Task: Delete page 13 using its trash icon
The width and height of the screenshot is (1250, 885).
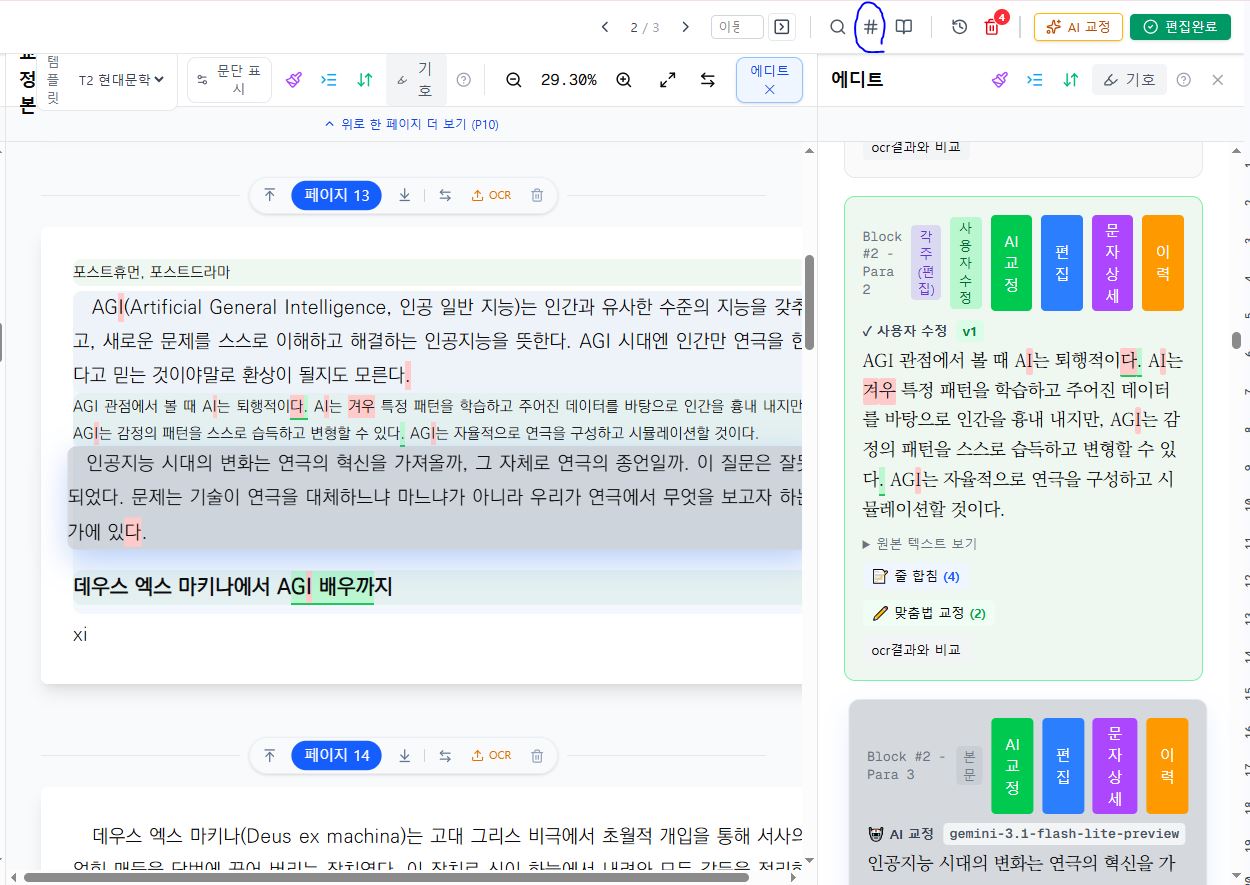Action: (537, 195)
